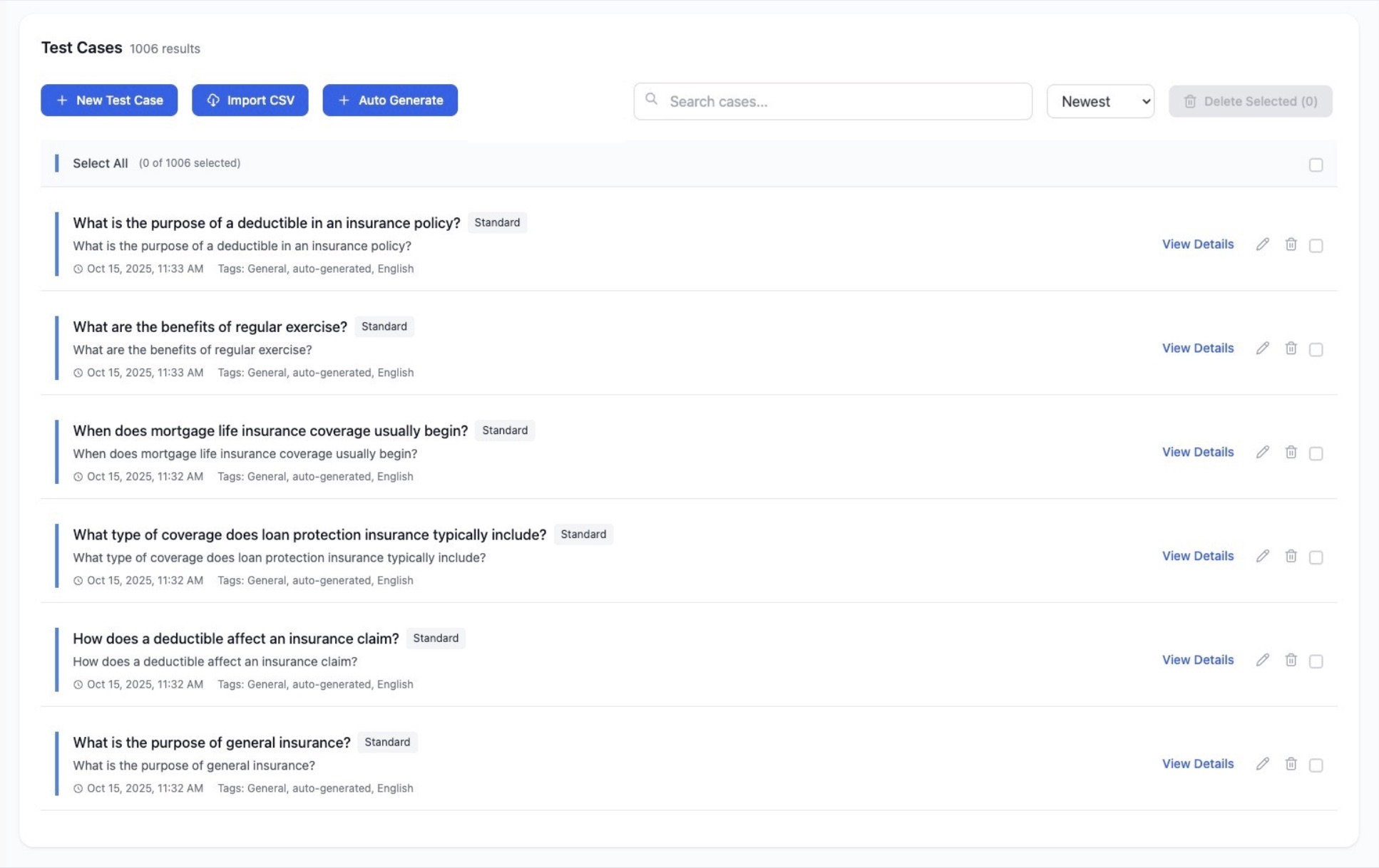This screenshot has height=868, width=1379.
Task: Click edit pencil for deductible purpose case
Action: (1262, 244)
